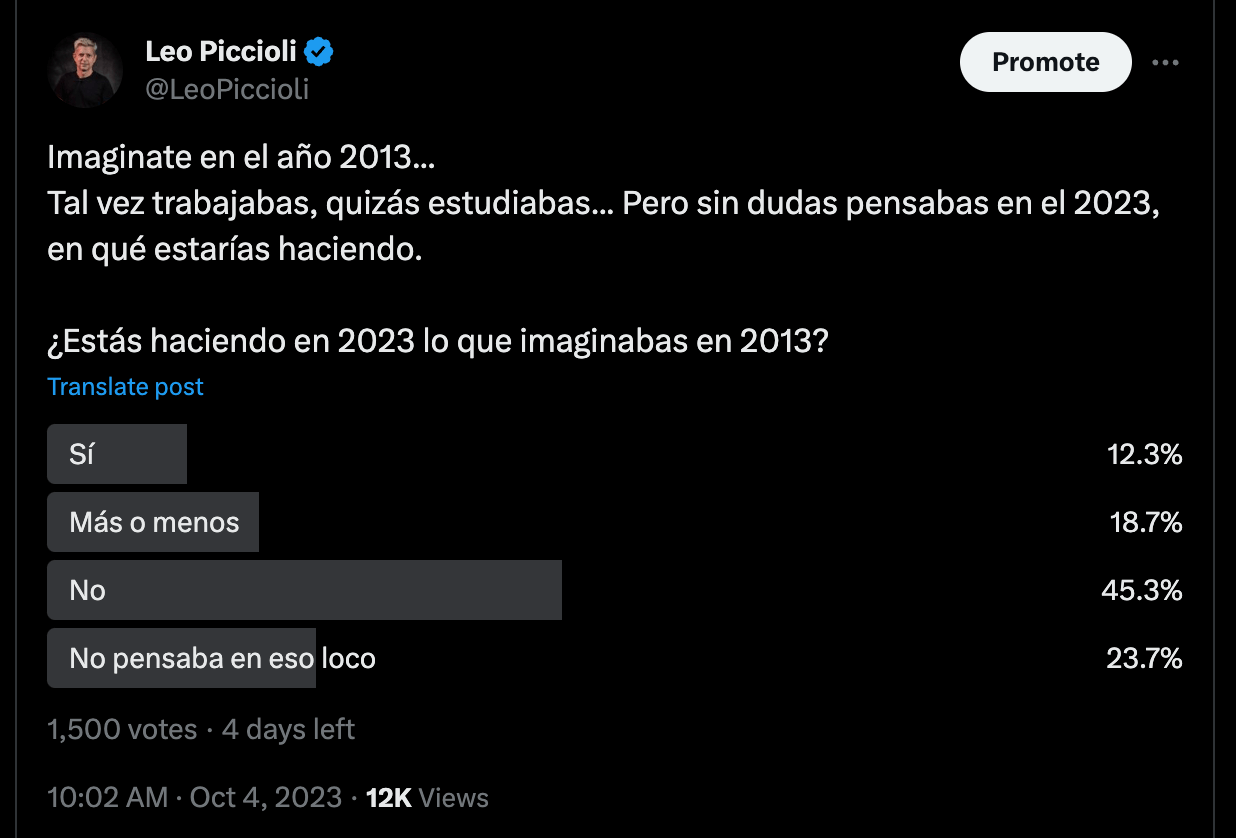Open the three-dot more options menu
The width and height of the screenshot is (1236, 838).
(1165, 62)
